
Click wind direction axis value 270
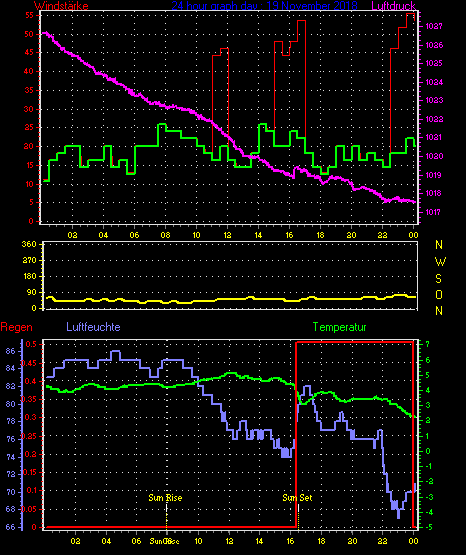[29, 260]
